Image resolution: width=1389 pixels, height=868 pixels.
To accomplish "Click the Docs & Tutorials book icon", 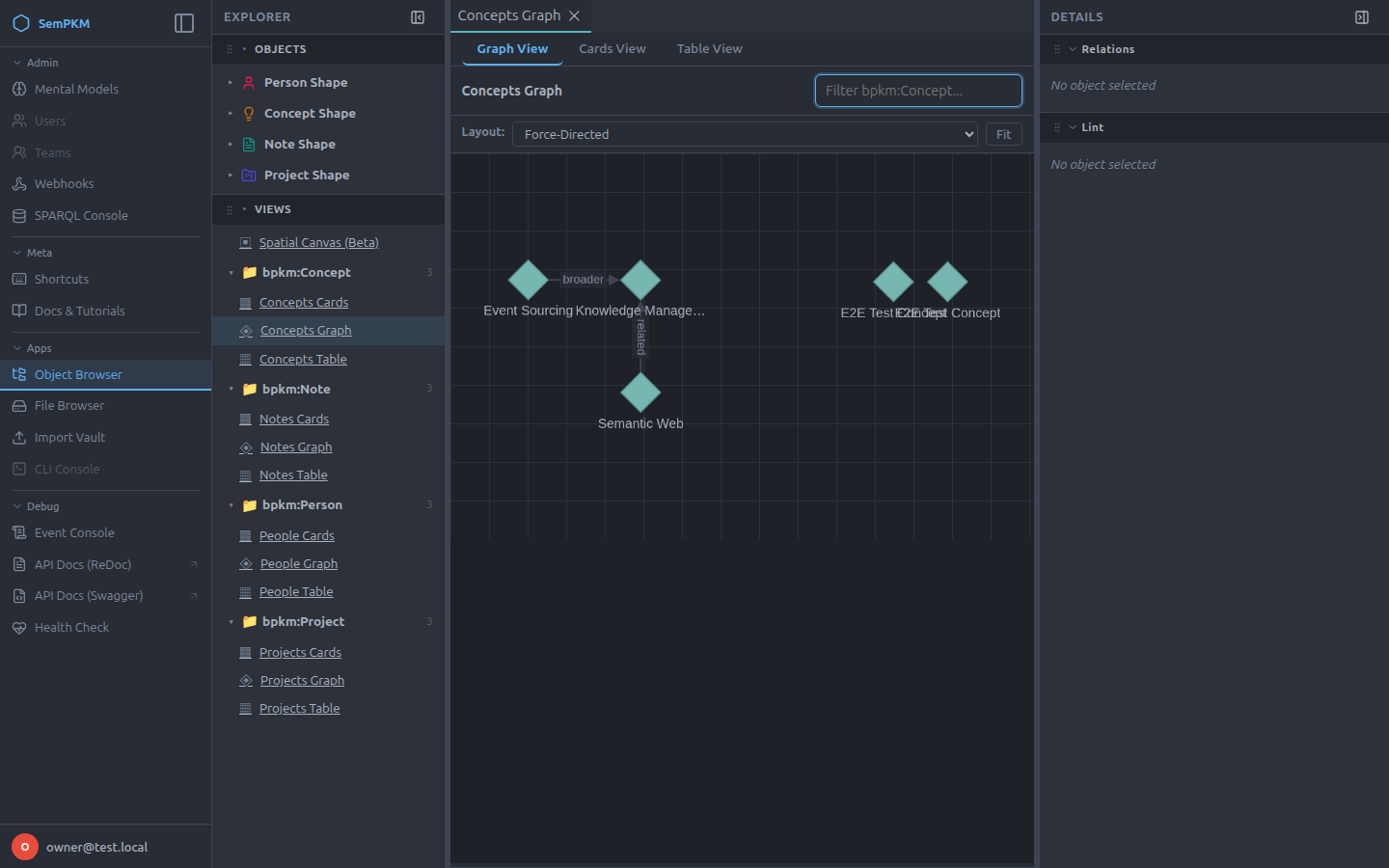I will 19,311.
